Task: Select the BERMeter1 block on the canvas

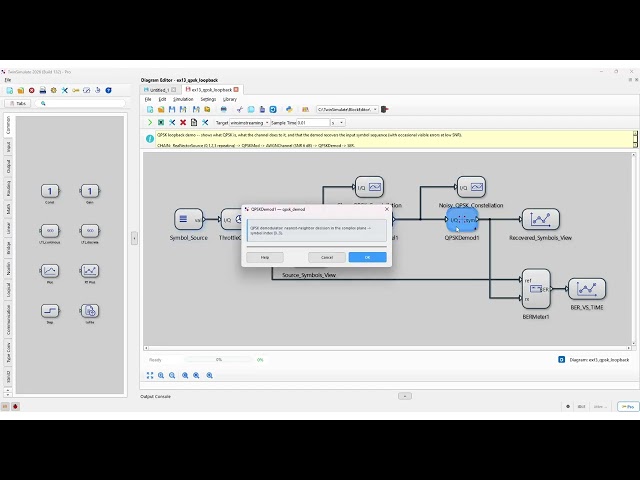Action: point(536,289)
